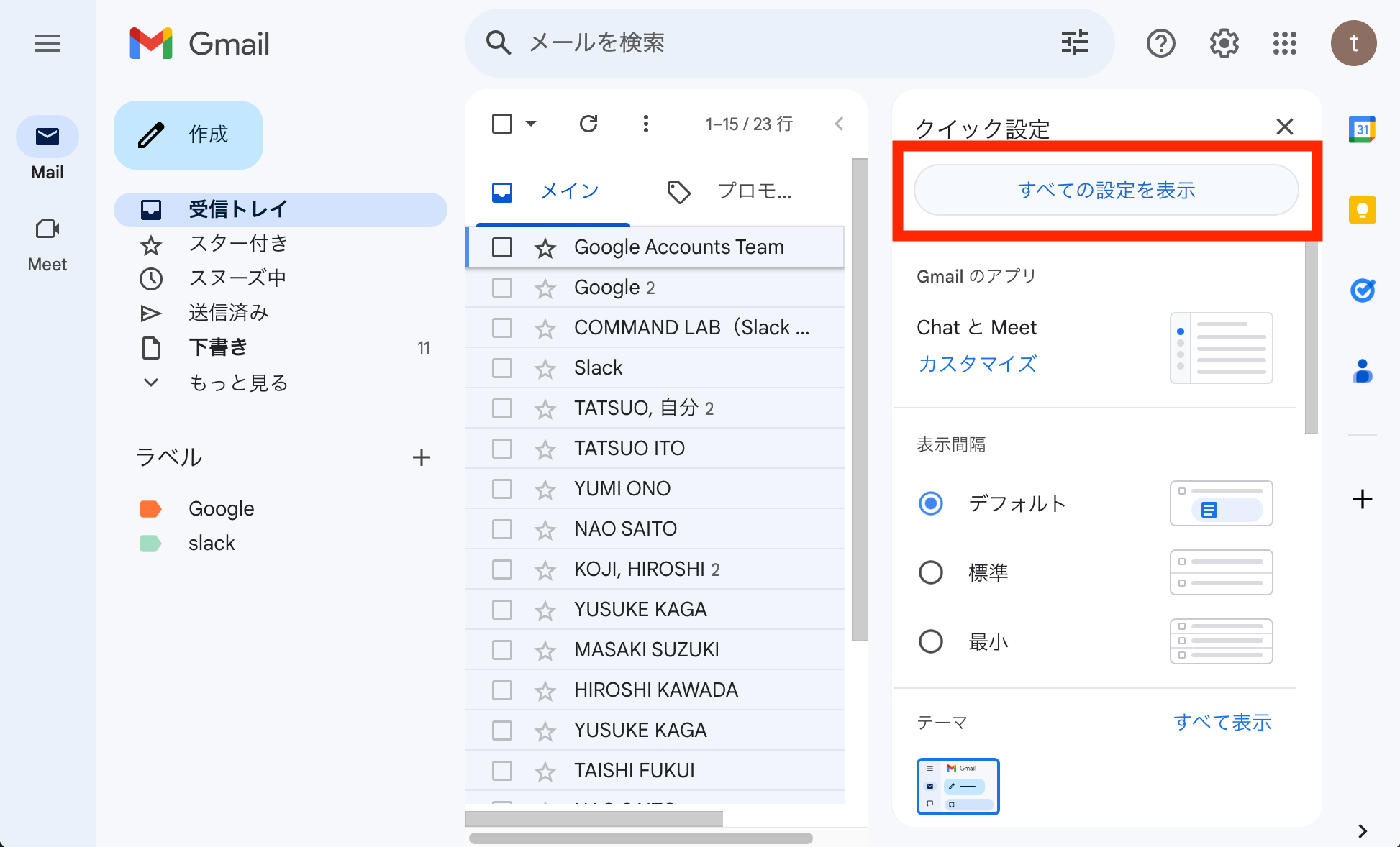Click the message list vertical scrollbar
The height and width of the screenshot is (847, 1400).
click(x=860, y=399)
